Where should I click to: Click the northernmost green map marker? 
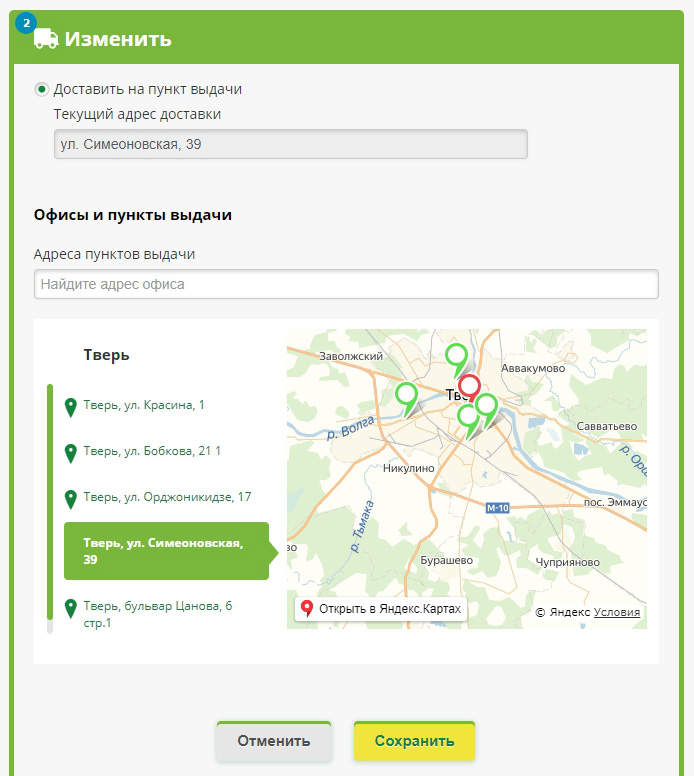pos(456,359)
